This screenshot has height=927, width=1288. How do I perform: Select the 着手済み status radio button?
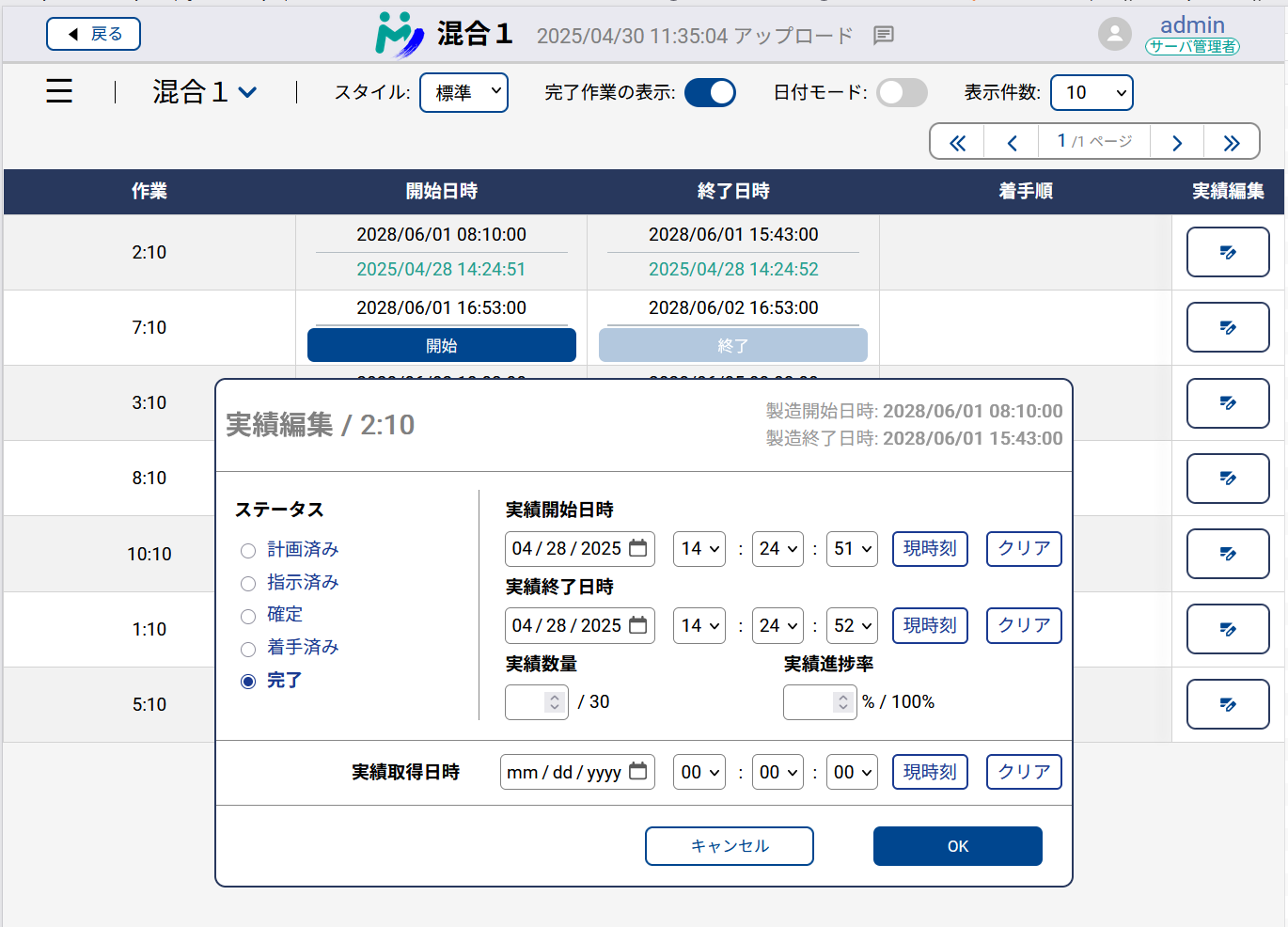[x=248, y=649]
